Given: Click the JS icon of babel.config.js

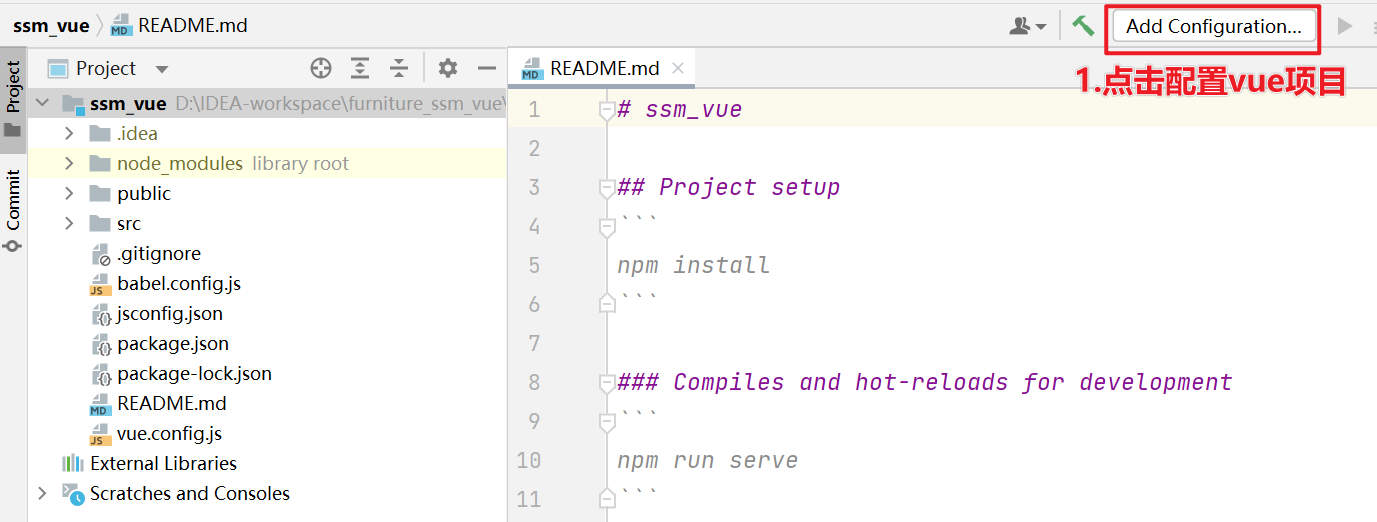Looking at the screenshot, I should coord(100,284).
